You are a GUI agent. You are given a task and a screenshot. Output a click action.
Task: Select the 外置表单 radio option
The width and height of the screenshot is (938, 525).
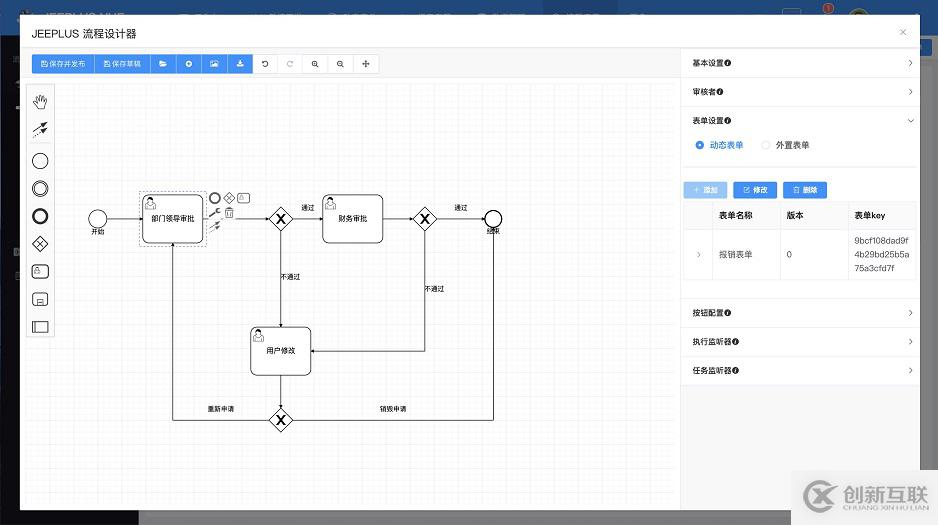766,145
